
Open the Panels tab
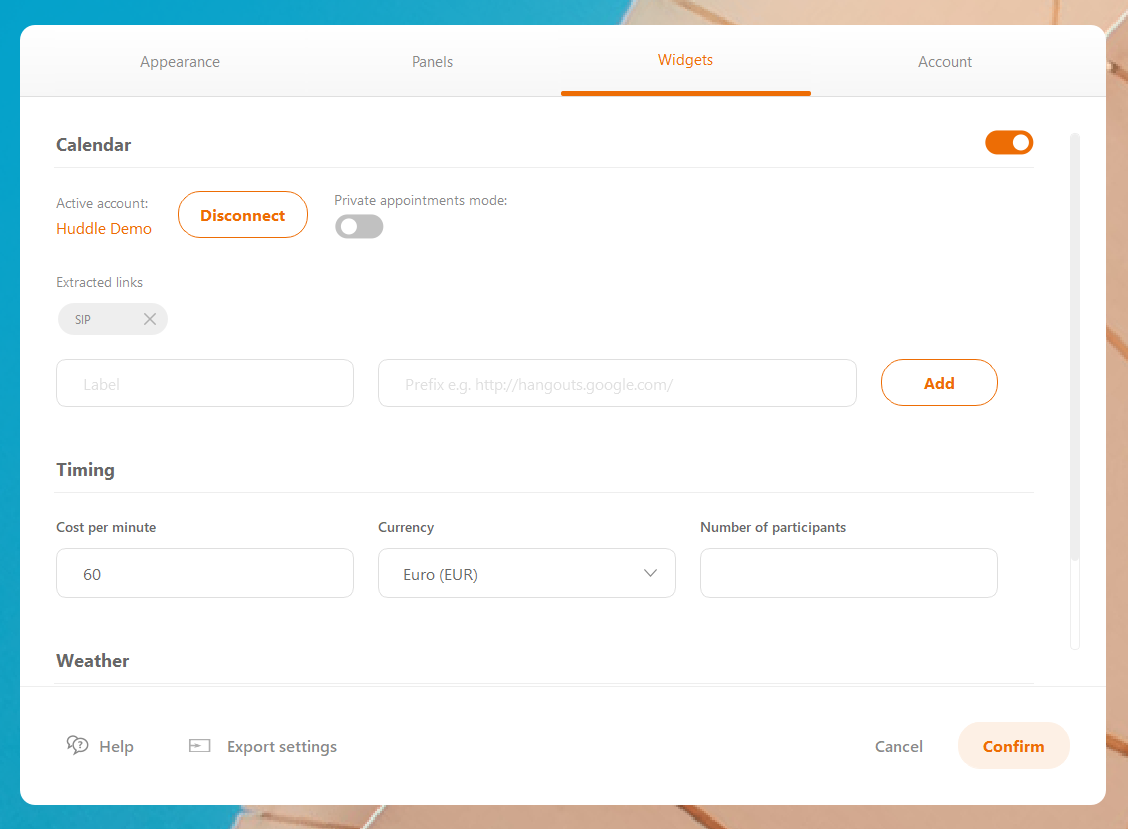(432, 62)
